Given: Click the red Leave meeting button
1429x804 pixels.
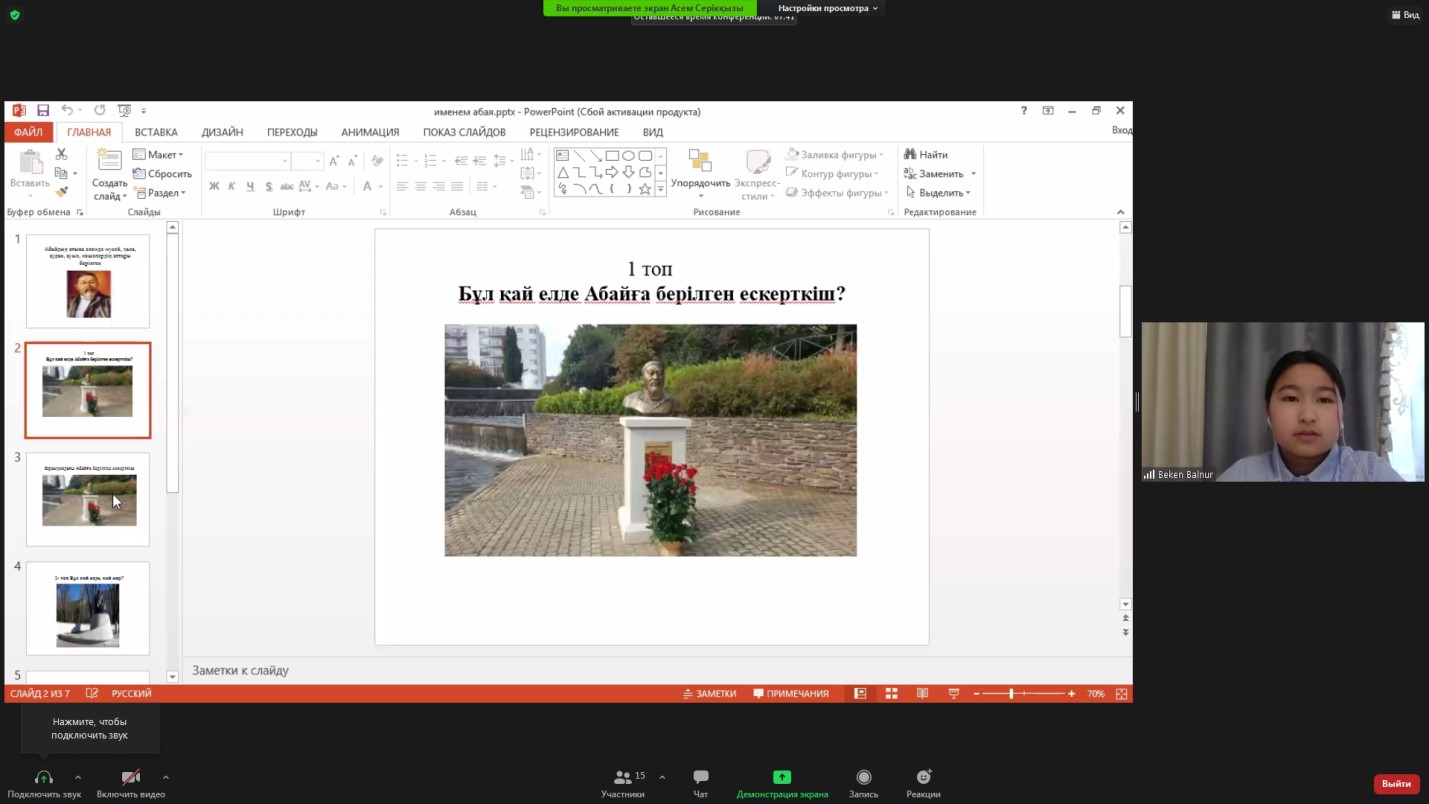Looking at the screenshot, I should coord(1396,784).
